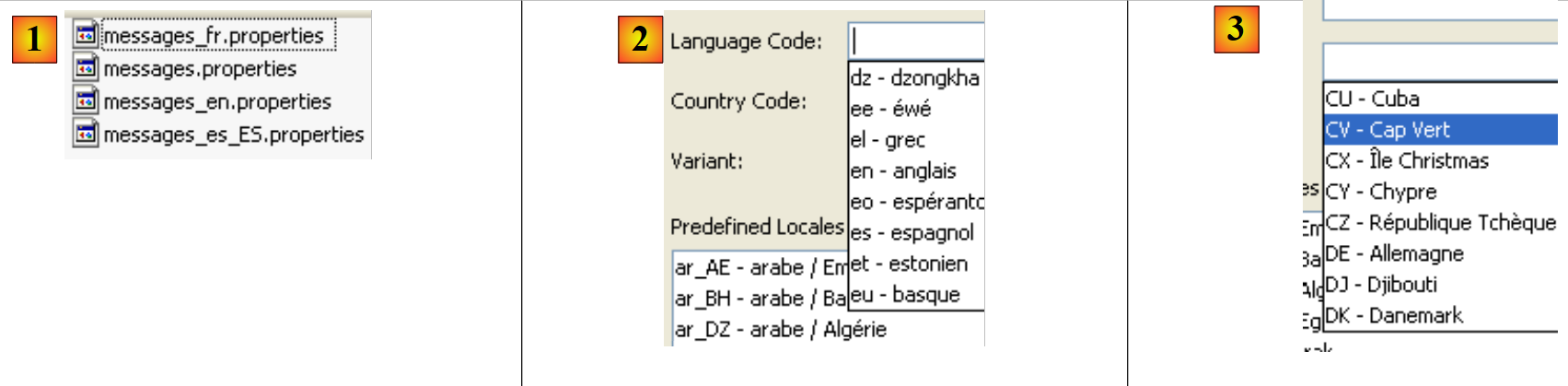Select 'es - espagnol' language code
This screenshot has height=386, width=1568.
[x=912, y=233]
